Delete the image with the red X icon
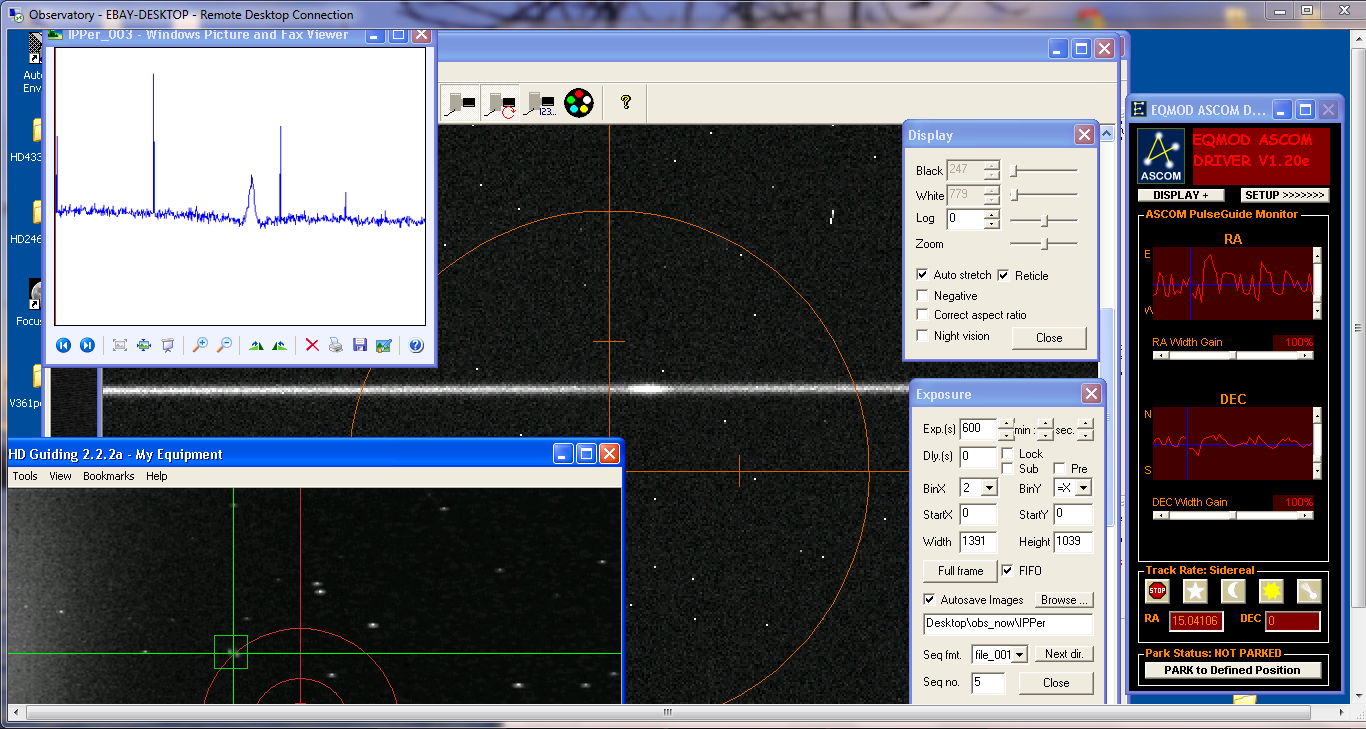 point(312,345)
